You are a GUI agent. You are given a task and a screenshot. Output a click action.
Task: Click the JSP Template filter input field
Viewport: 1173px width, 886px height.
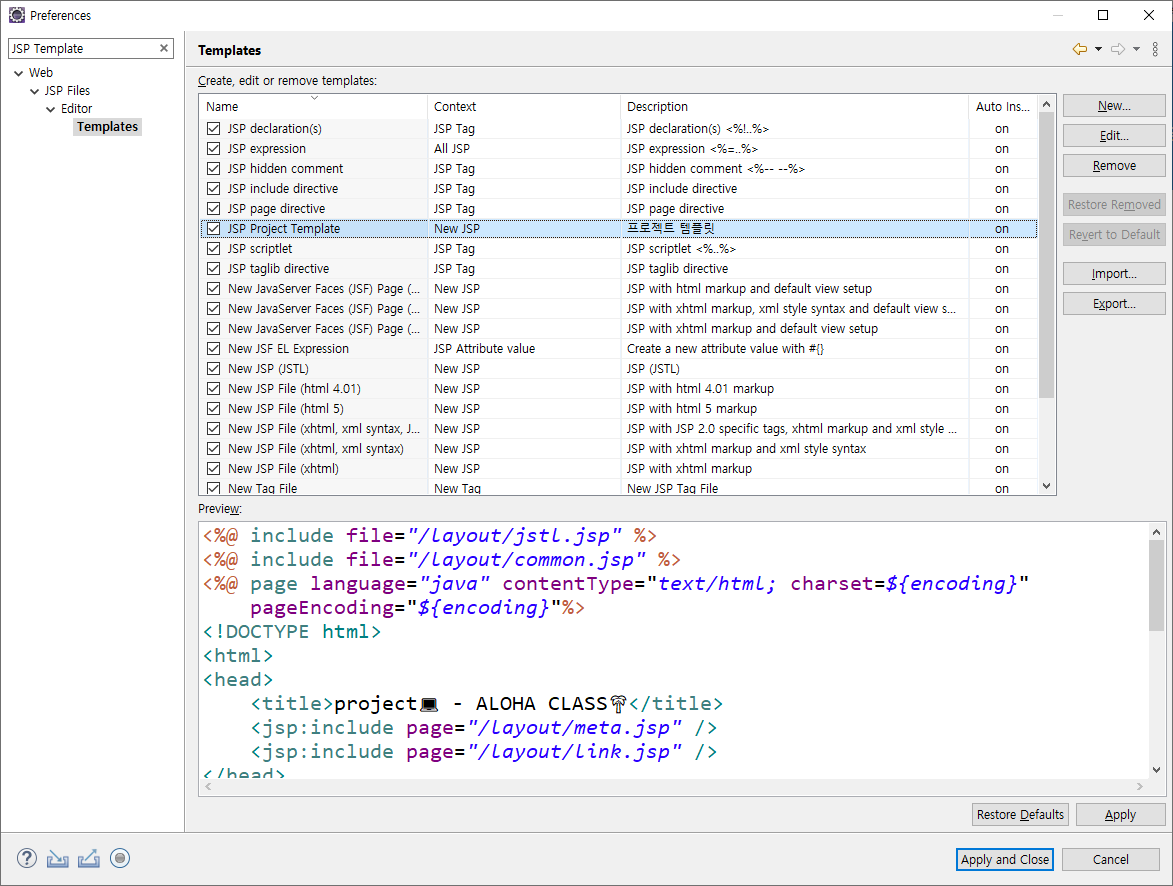[84, 48]
